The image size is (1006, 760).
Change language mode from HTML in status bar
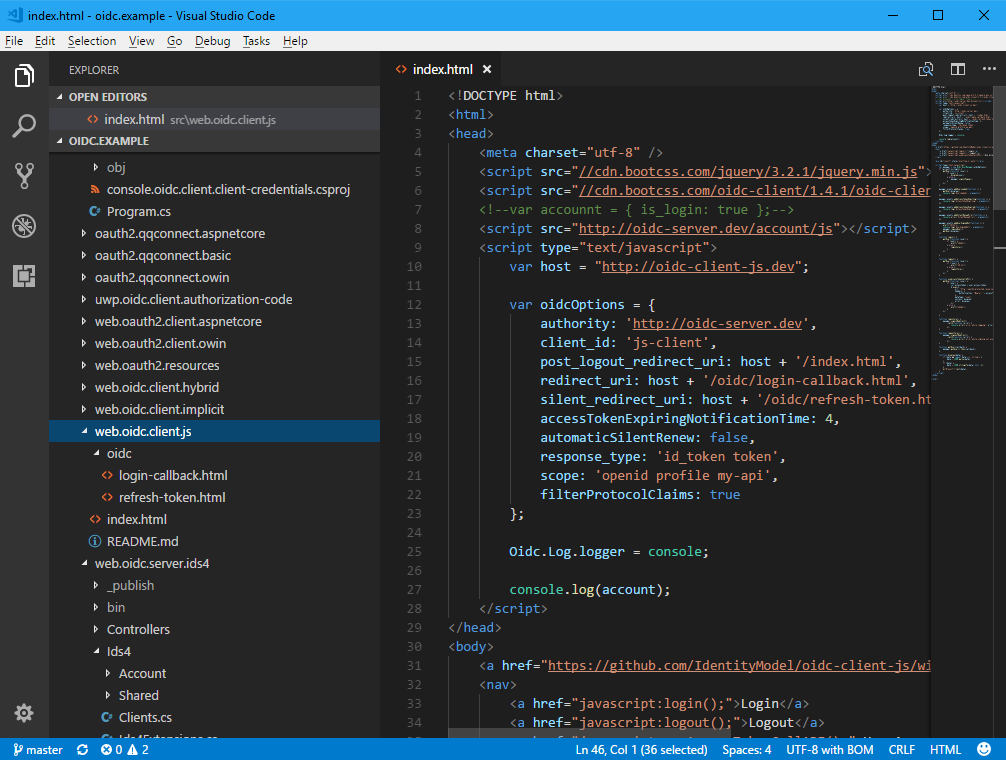pyautogui.click(x=945, y=749)
